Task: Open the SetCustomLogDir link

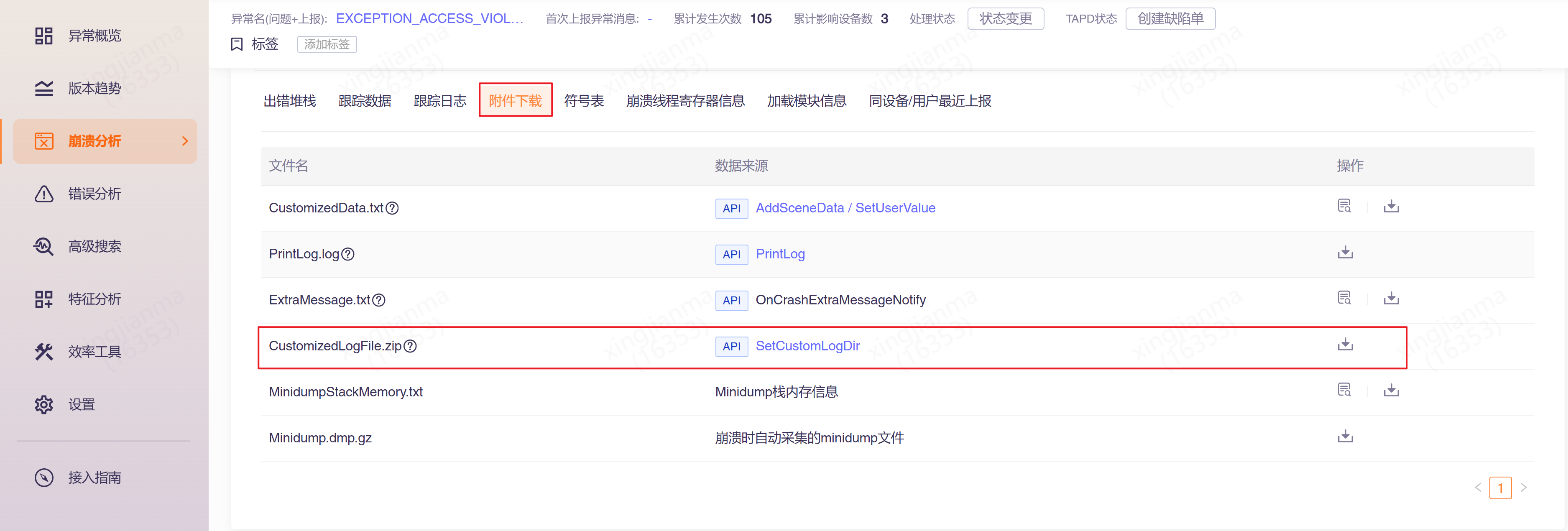Action: click(807, 346)
